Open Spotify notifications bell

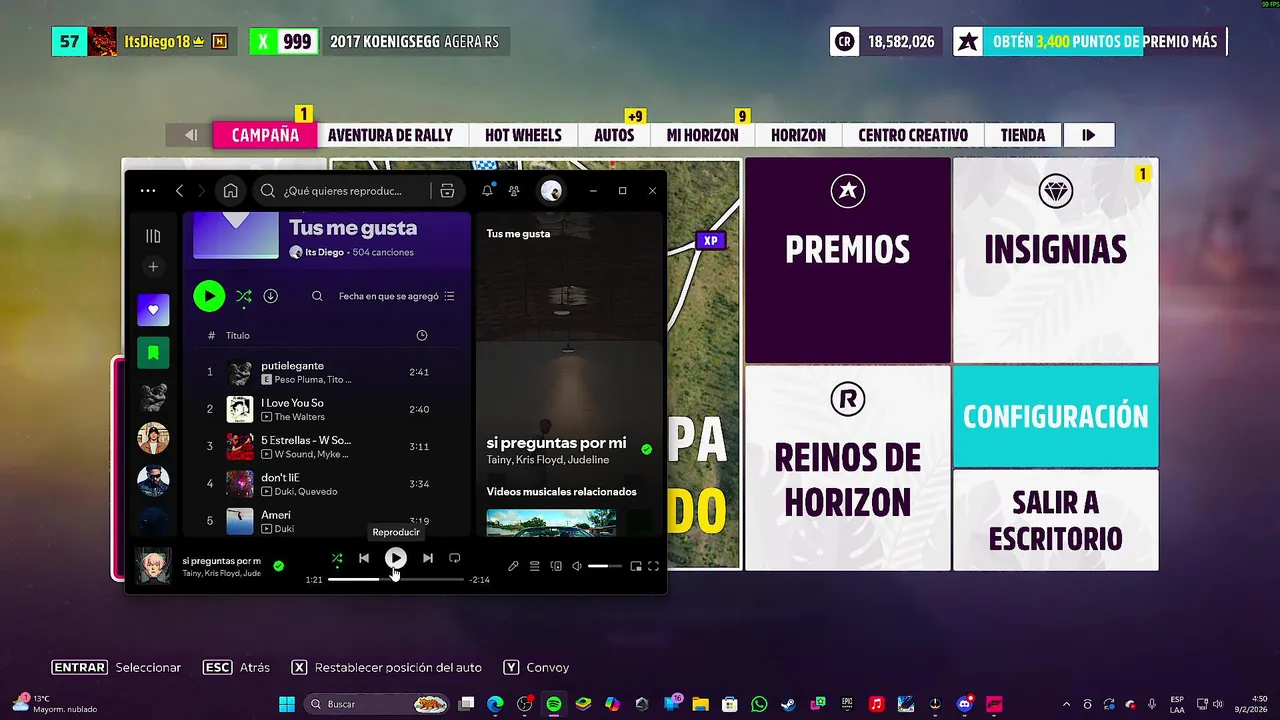coord(487,191)
